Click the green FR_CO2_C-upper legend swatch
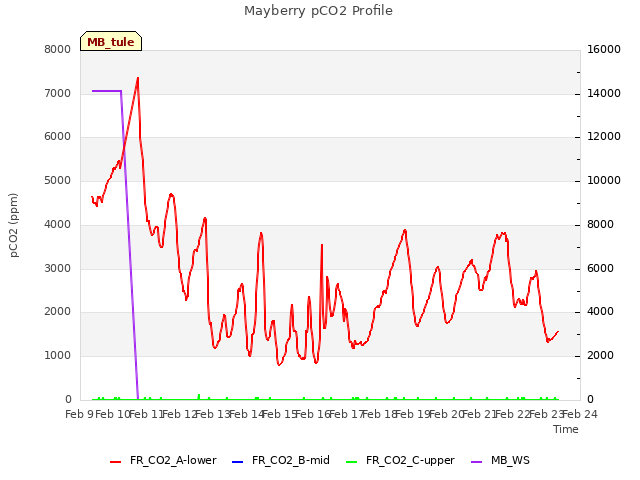This screenshot has height=480, width=640. coord(351,462)
